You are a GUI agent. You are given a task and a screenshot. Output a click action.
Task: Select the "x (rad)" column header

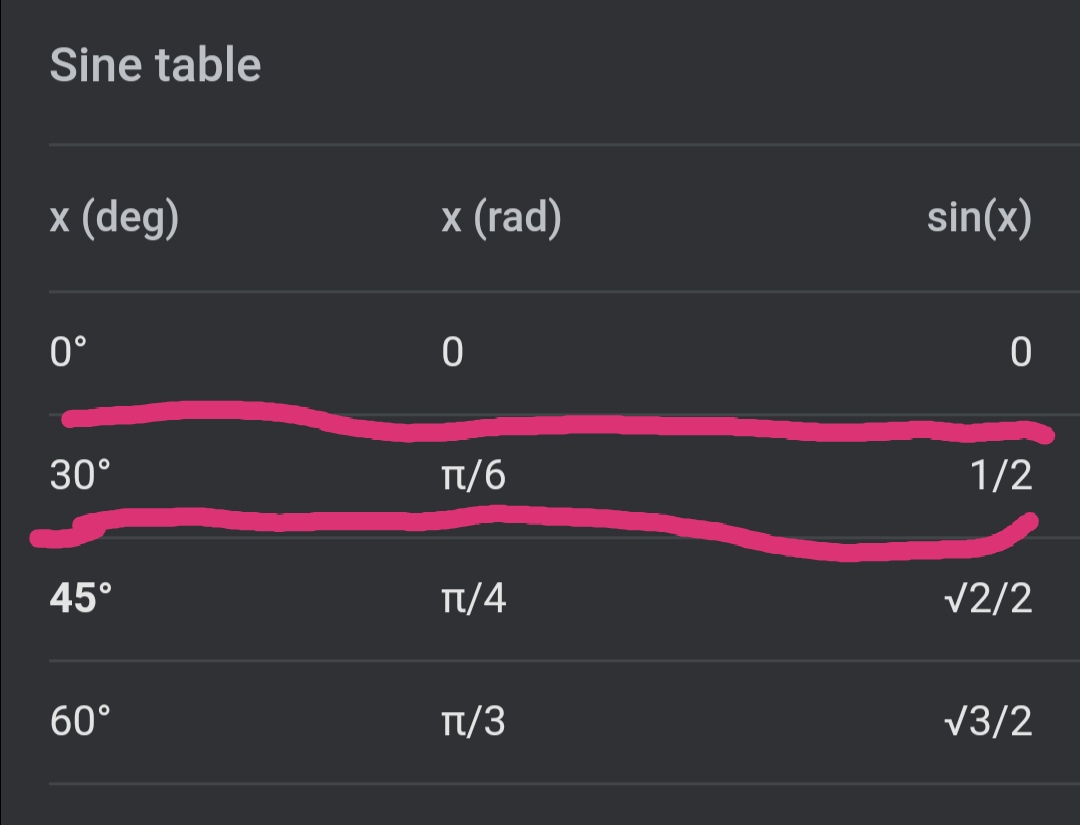click(x=501, y=219)
